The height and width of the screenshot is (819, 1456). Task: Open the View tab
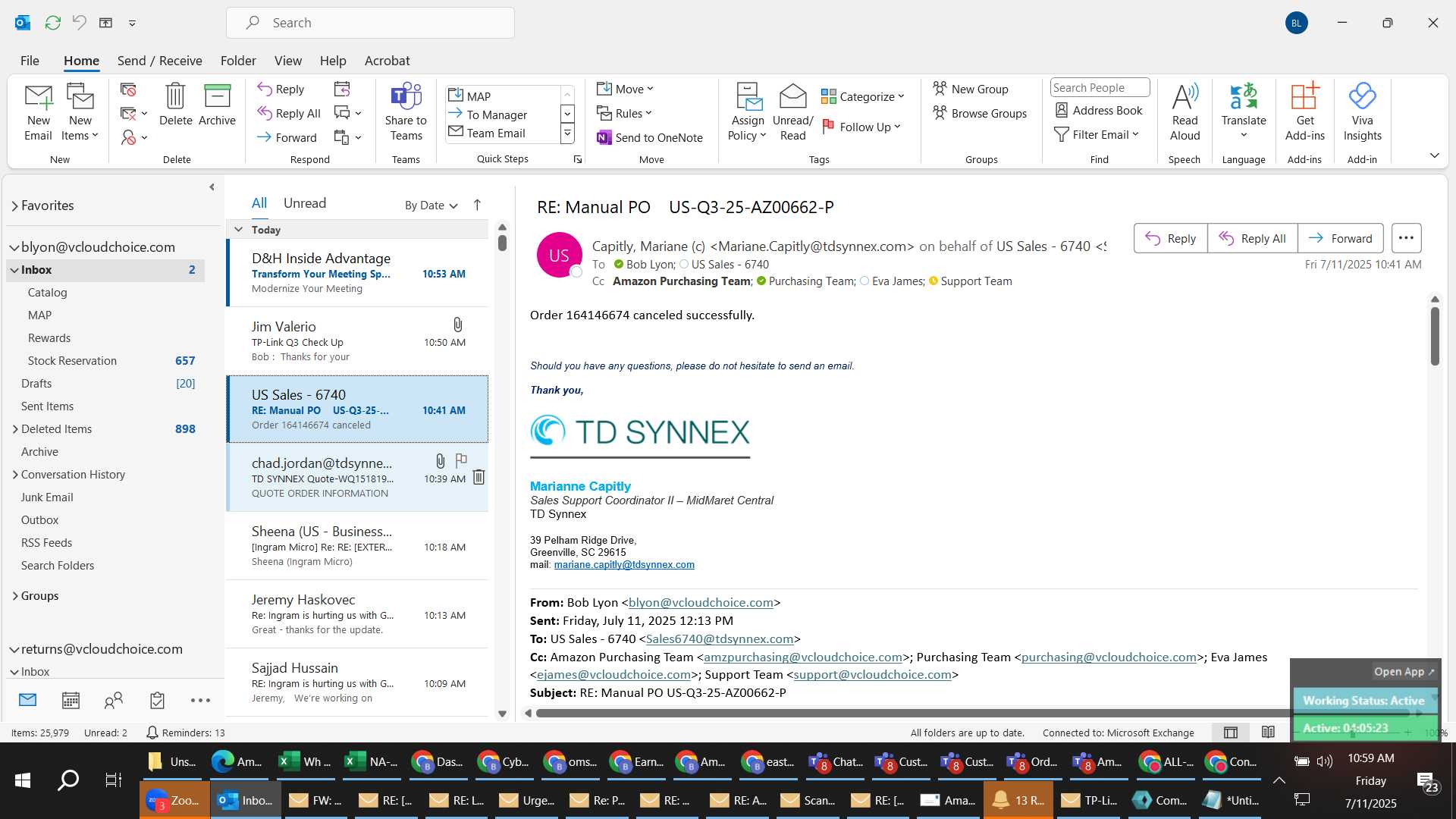point(287,61)
